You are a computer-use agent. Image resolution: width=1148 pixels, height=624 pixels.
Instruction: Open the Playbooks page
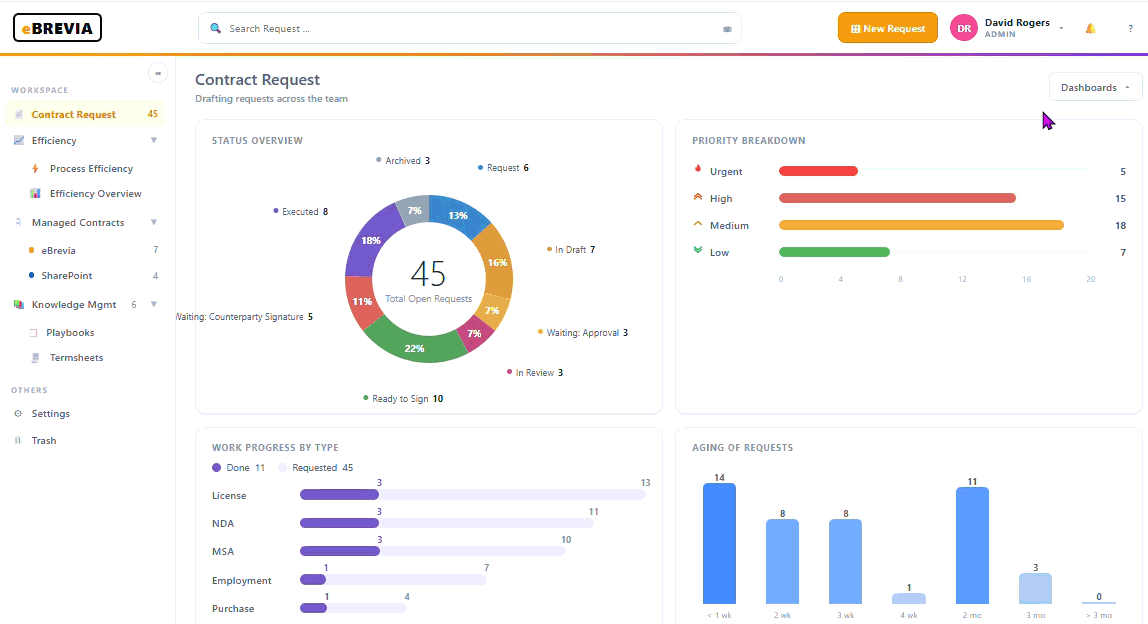[x=70, y=333]
